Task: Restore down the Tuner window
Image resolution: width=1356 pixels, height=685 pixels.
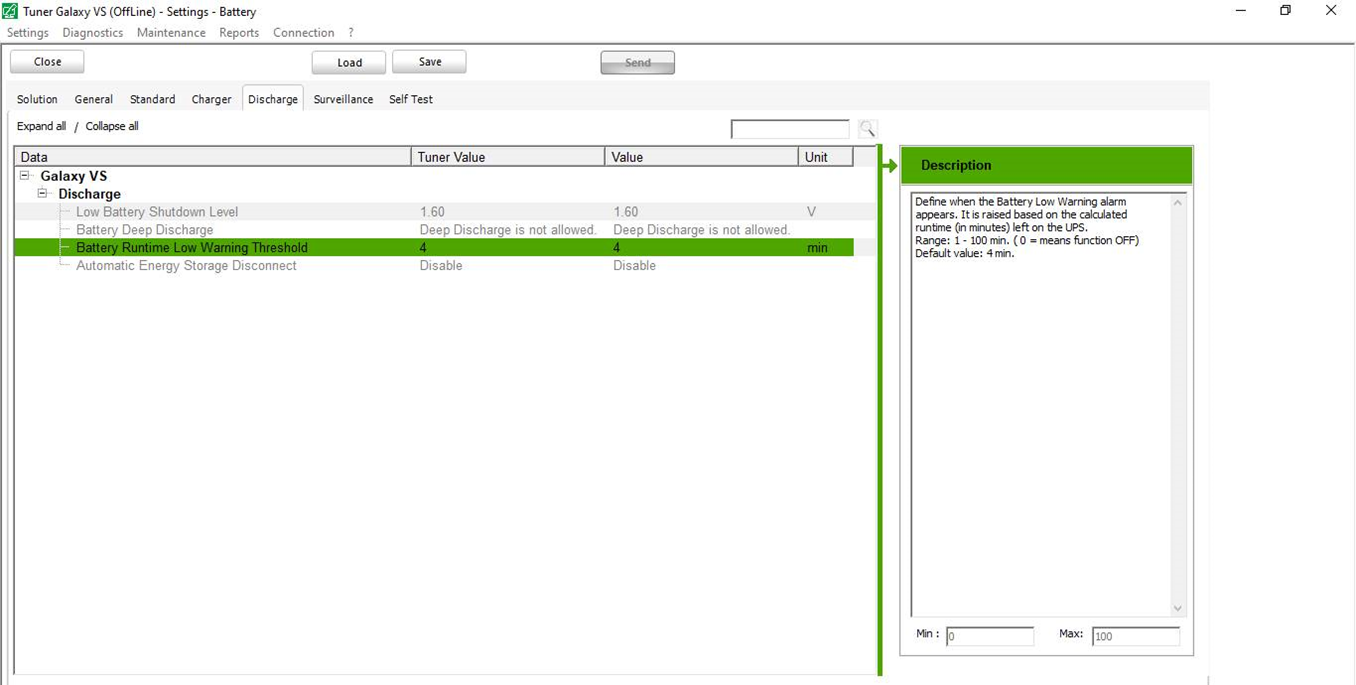Action: (1286, 11)
